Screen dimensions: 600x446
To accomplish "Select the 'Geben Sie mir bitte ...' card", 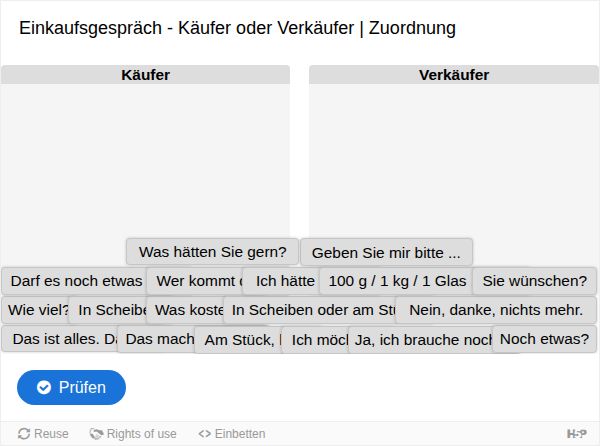I will (386, 252).
